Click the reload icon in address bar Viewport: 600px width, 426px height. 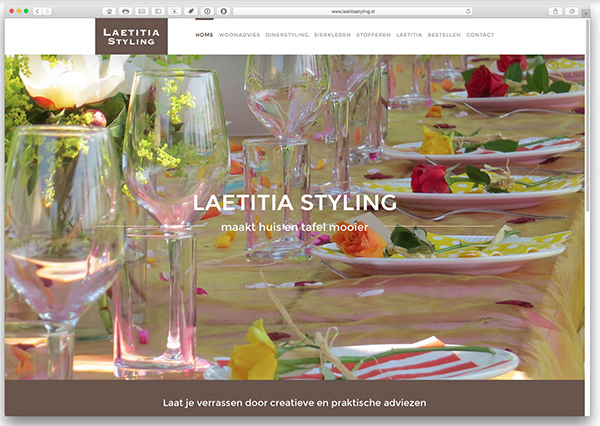click(468, 11)
